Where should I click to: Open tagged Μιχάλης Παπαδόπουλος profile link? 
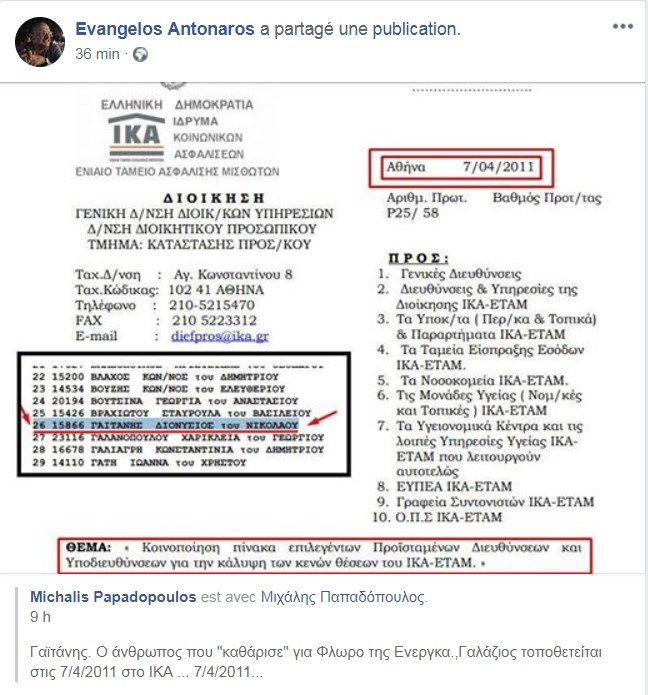coord(343,597)
